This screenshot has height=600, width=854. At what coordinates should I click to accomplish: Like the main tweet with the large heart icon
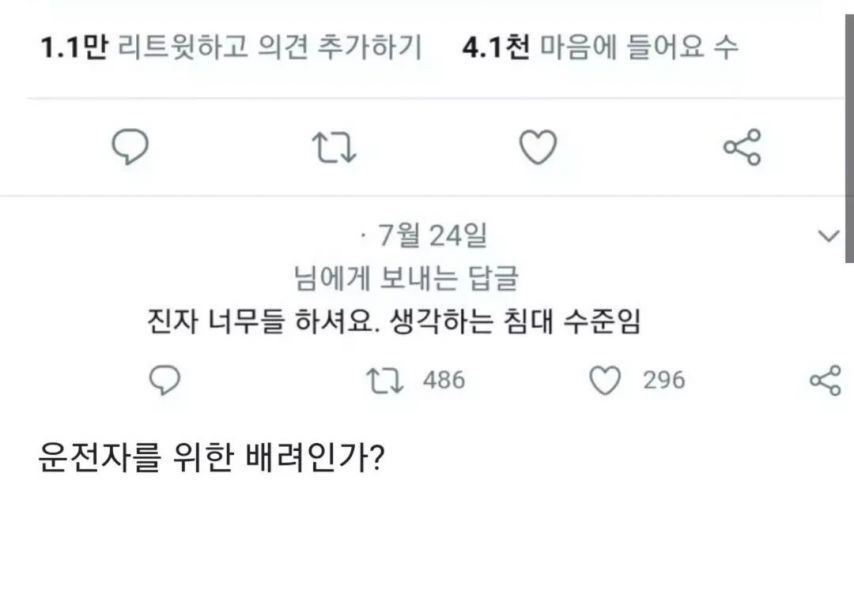(538, 148)
